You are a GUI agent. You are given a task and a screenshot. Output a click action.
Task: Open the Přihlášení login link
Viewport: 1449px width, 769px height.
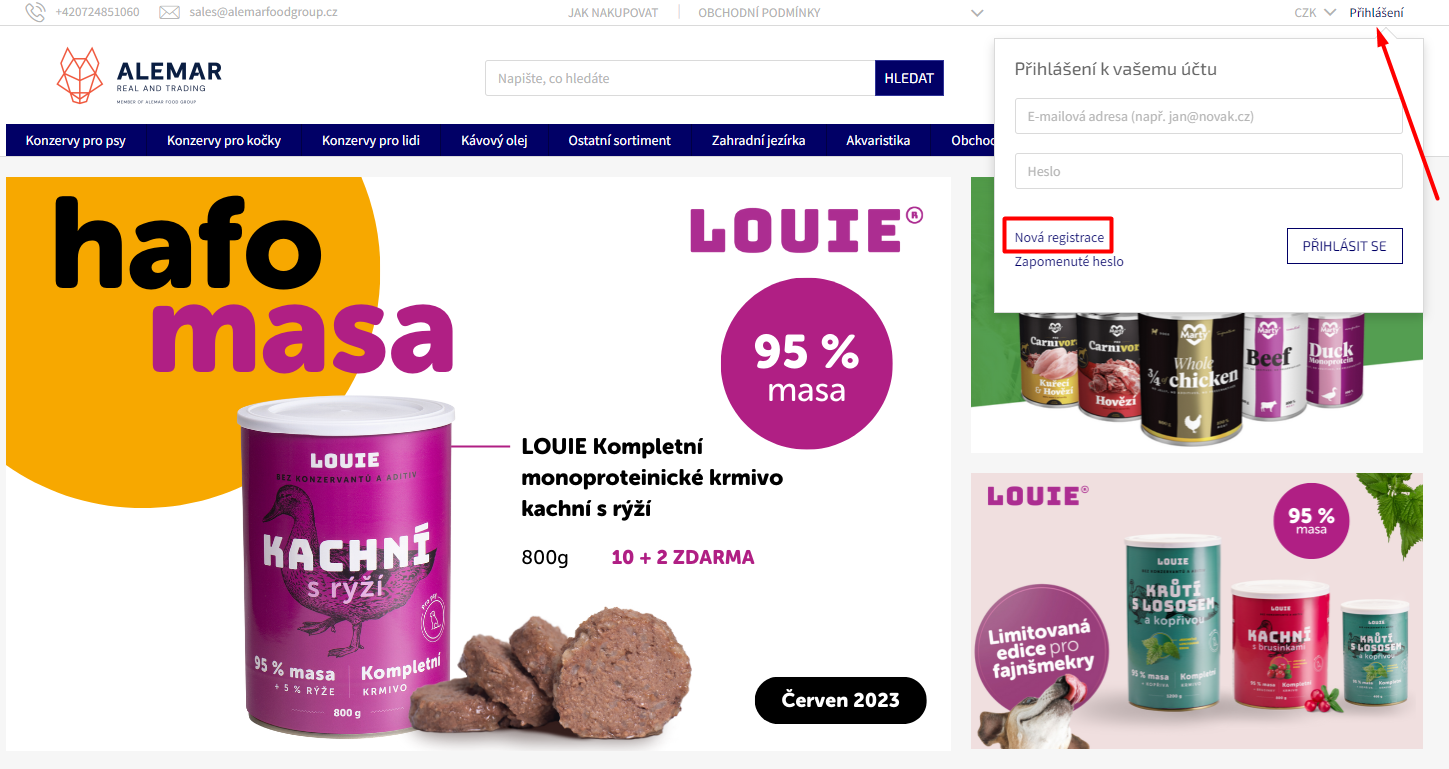pos(1376,12)
